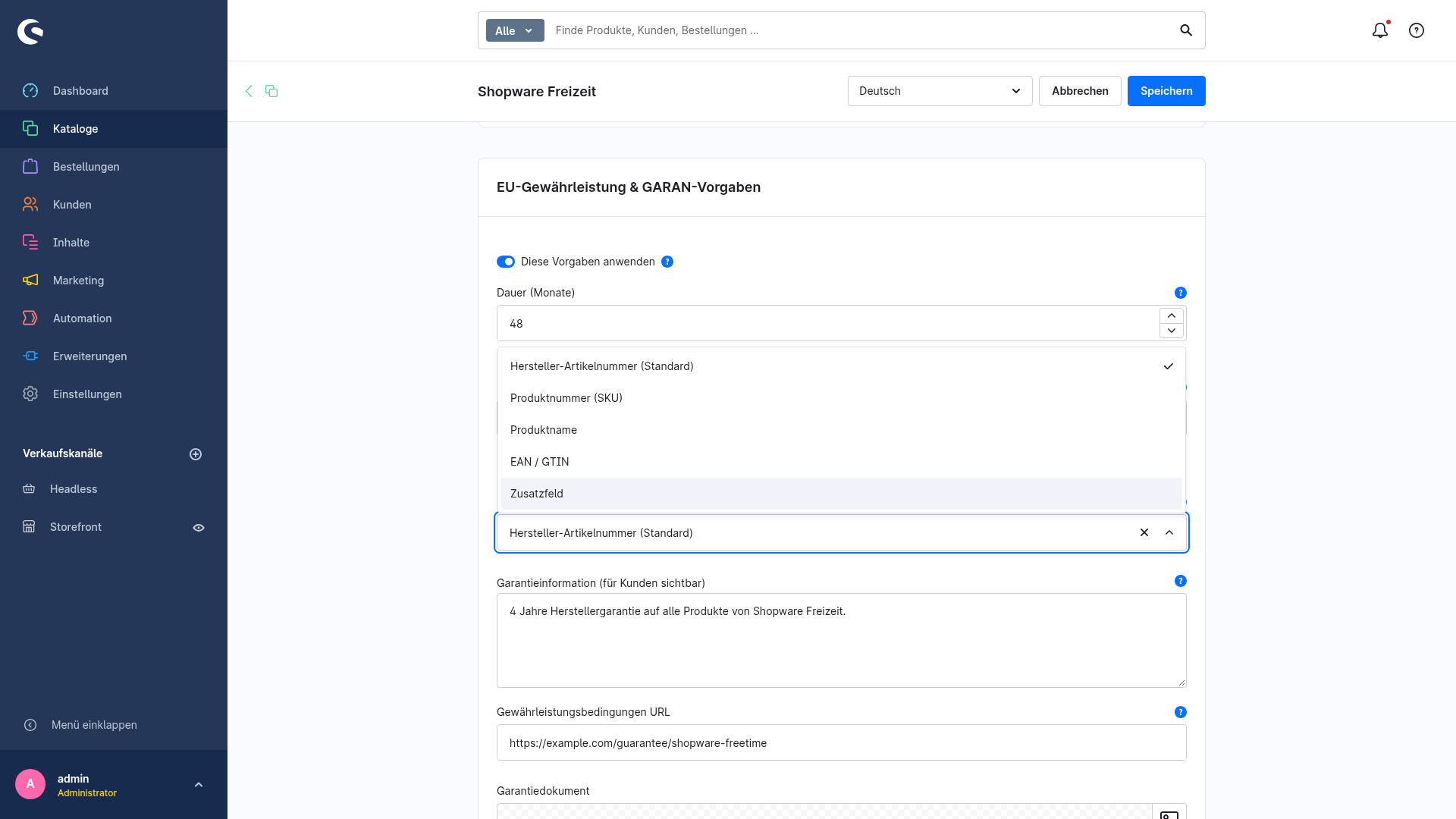Click the Abbrechen button

click(1080, 91)
